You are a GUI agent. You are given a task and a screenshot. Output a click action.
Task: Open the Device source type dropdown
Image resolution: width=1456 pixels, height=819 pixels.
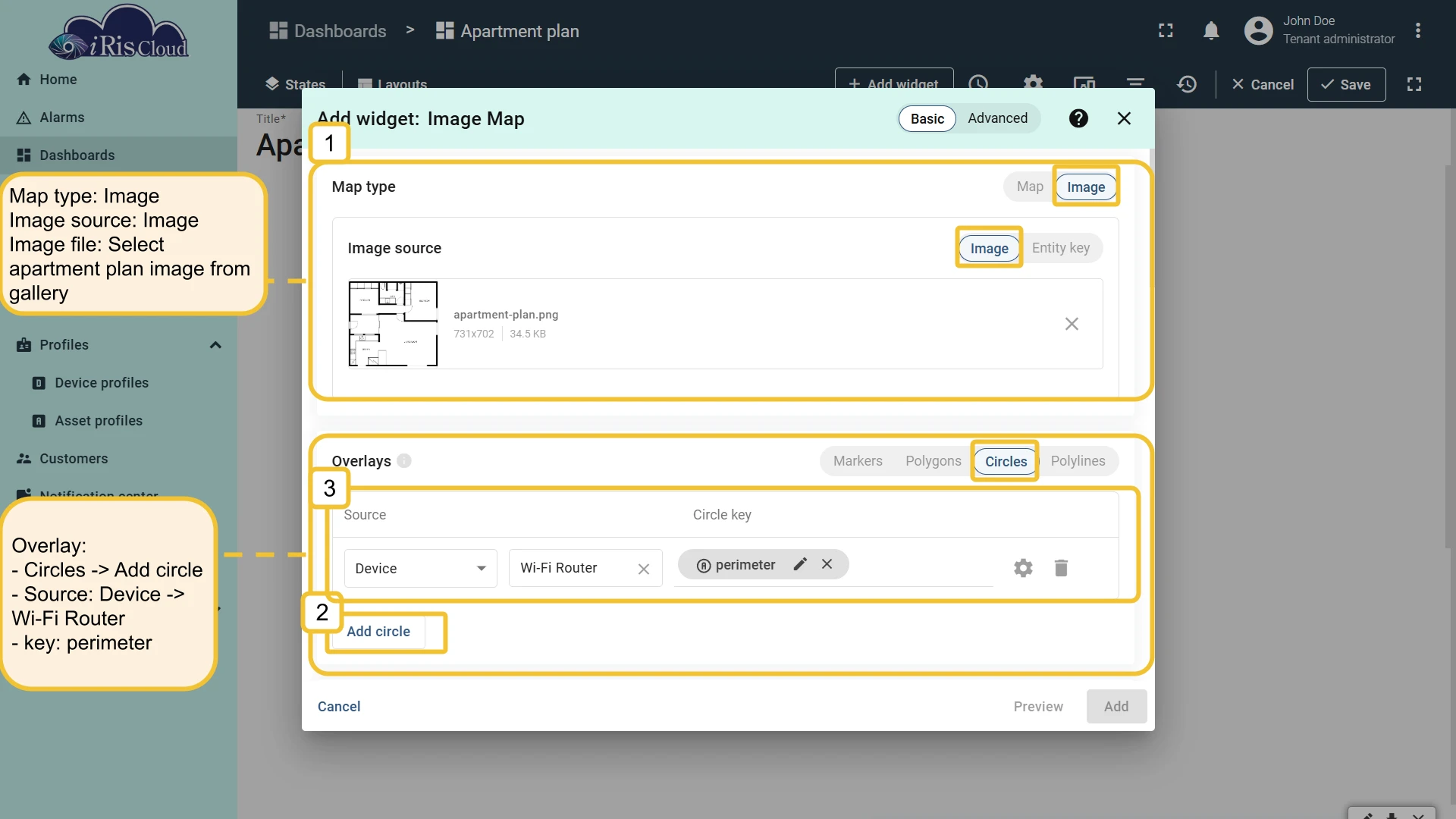click(x=420, y=568)
